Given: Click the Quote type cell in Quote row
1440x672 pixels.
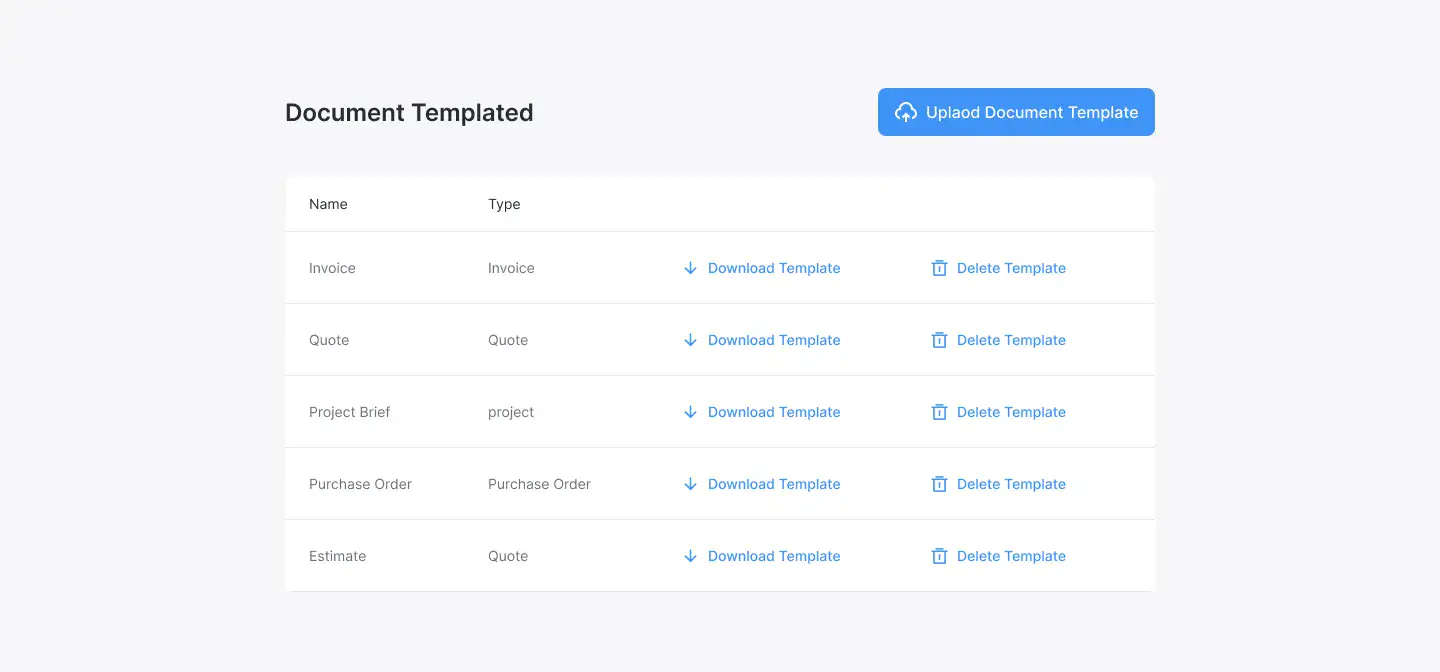Looking at the screenshot, I should click(508, 340).
